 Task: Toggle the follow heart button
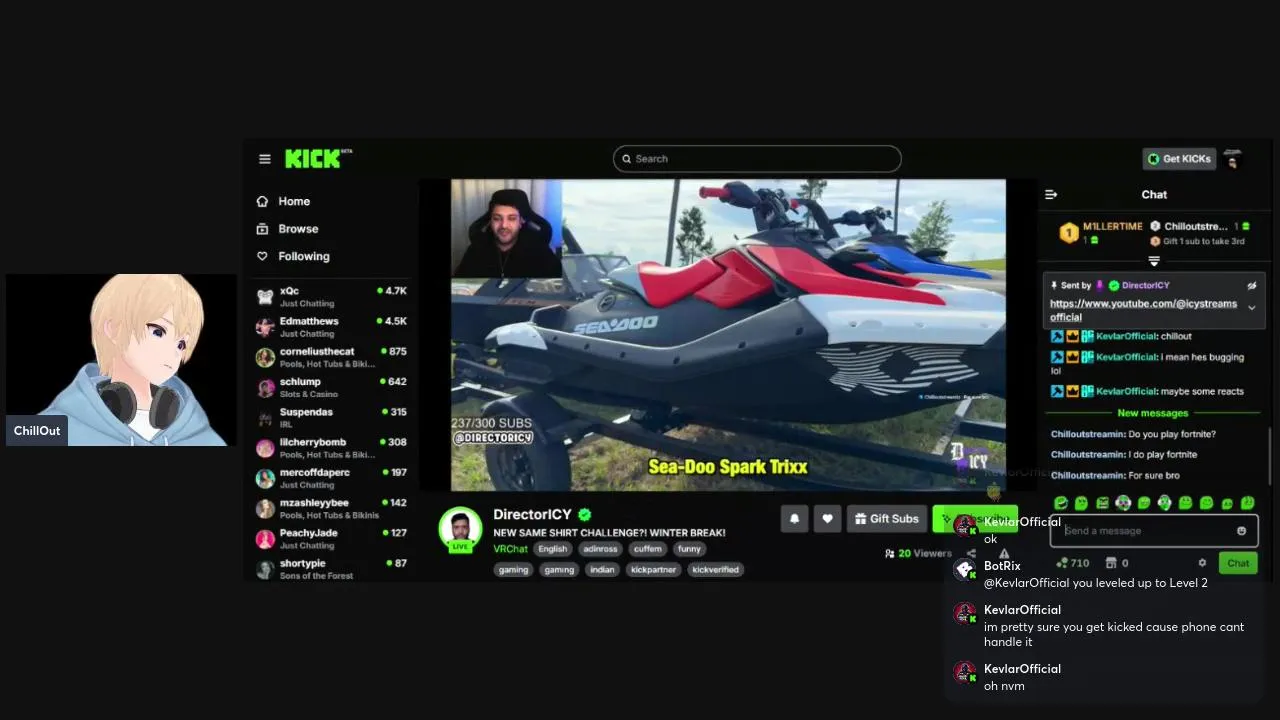(827, 518)
